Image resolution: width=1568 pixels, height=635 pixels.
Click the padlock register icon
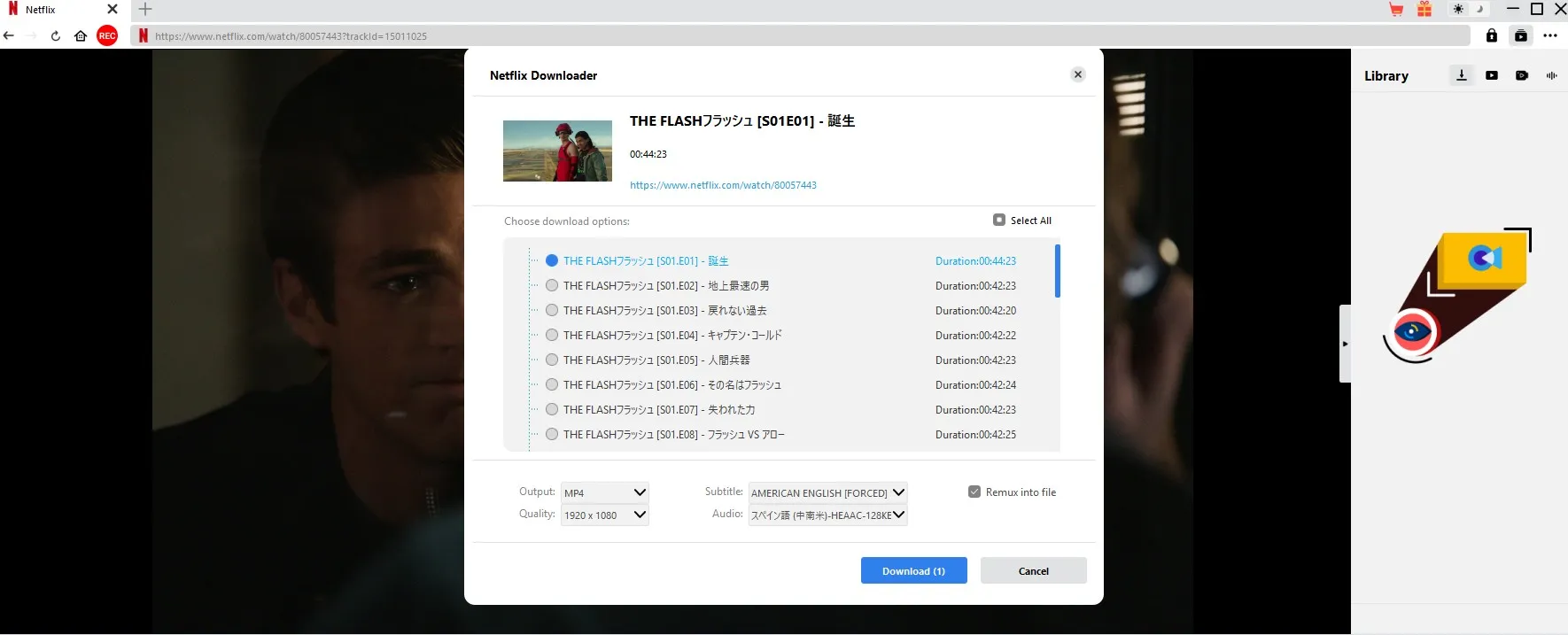click(1492, 35)
